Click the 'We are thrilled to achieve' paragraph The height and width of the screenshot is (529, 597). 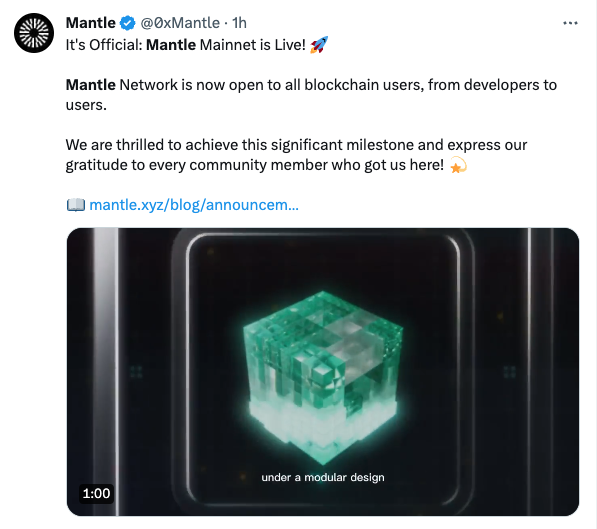click(296, 155)
